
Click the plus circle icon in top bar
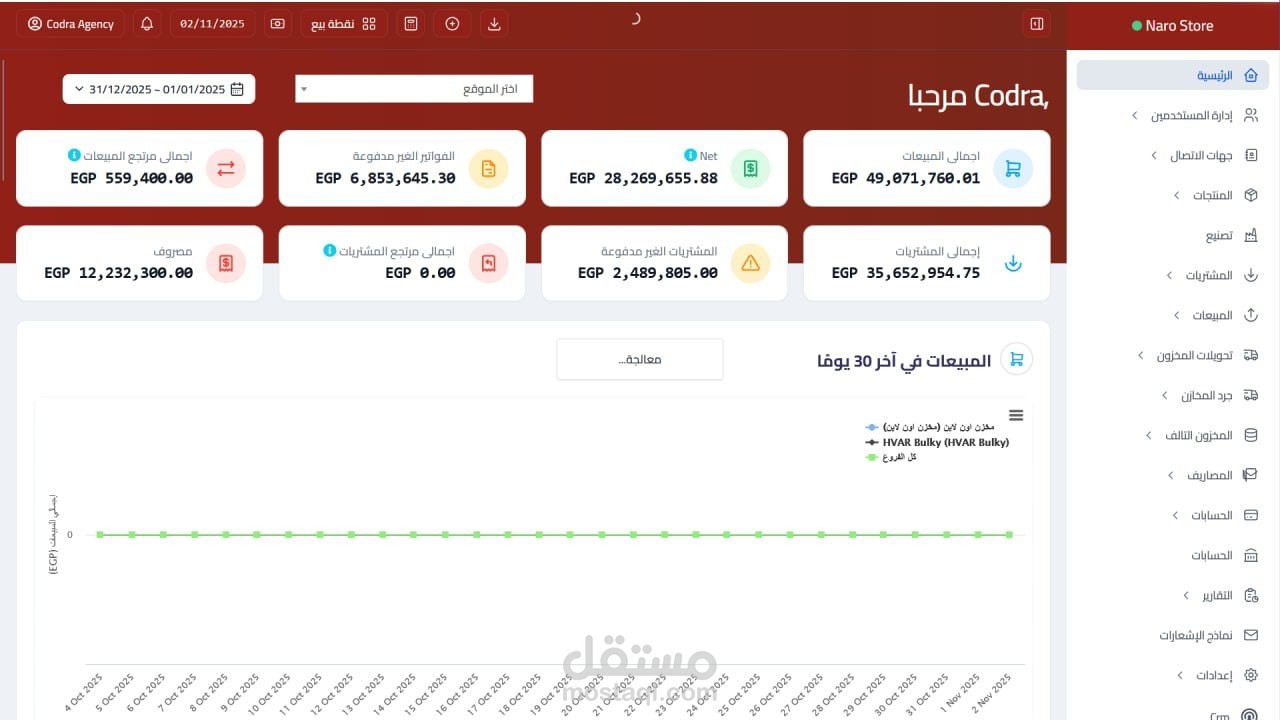(452, 24)
